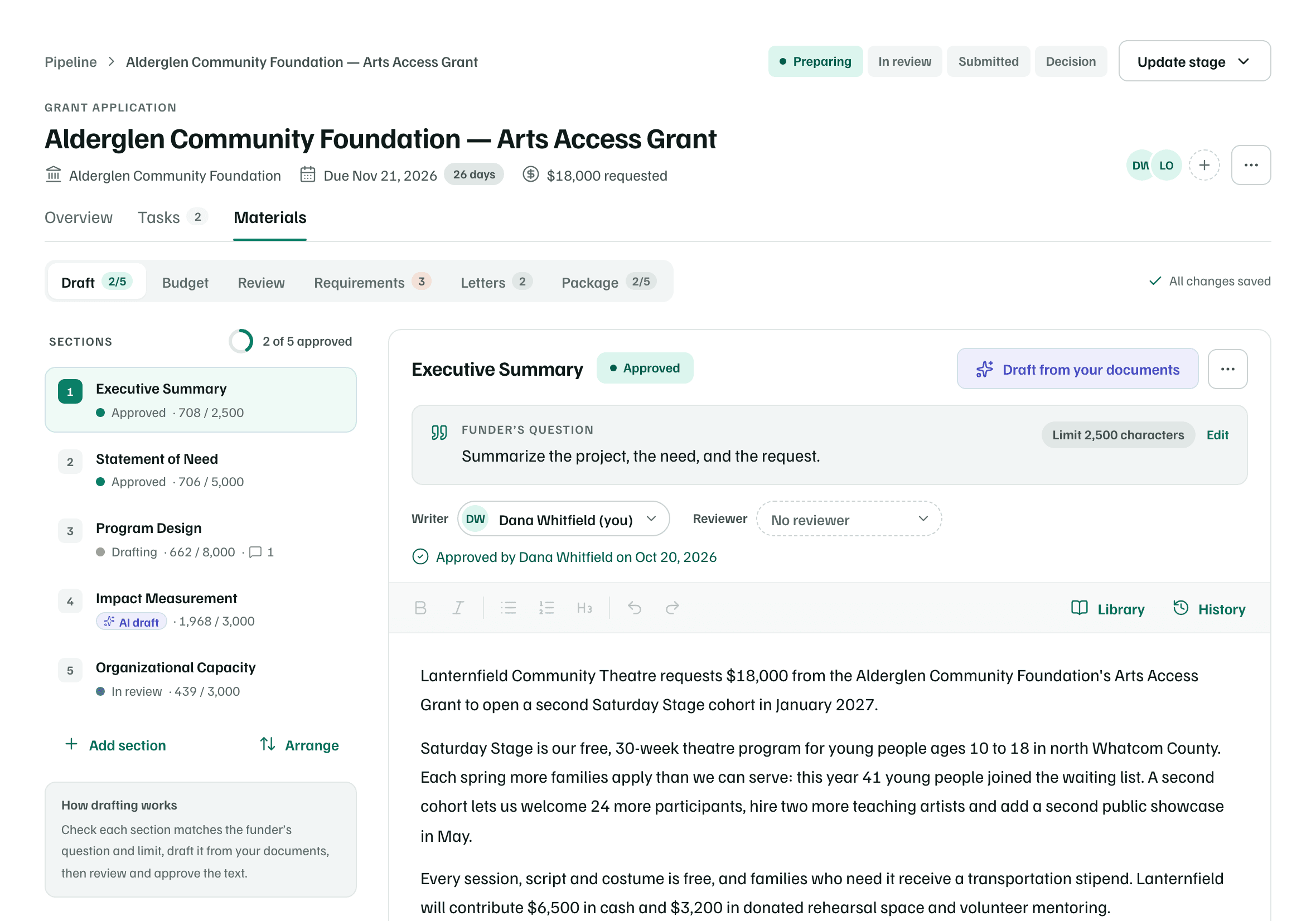1316x921 pixels.
Task: Click the approved progress ring
Action: 241,341
